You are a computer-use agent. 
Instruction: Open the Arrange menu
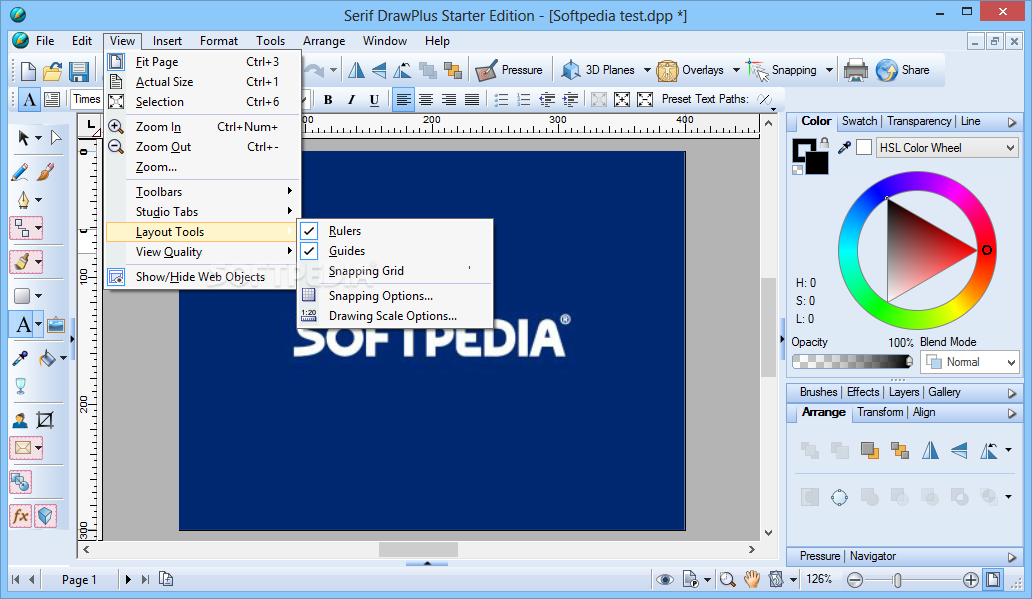pyautogui.click(x=324, y=41)
